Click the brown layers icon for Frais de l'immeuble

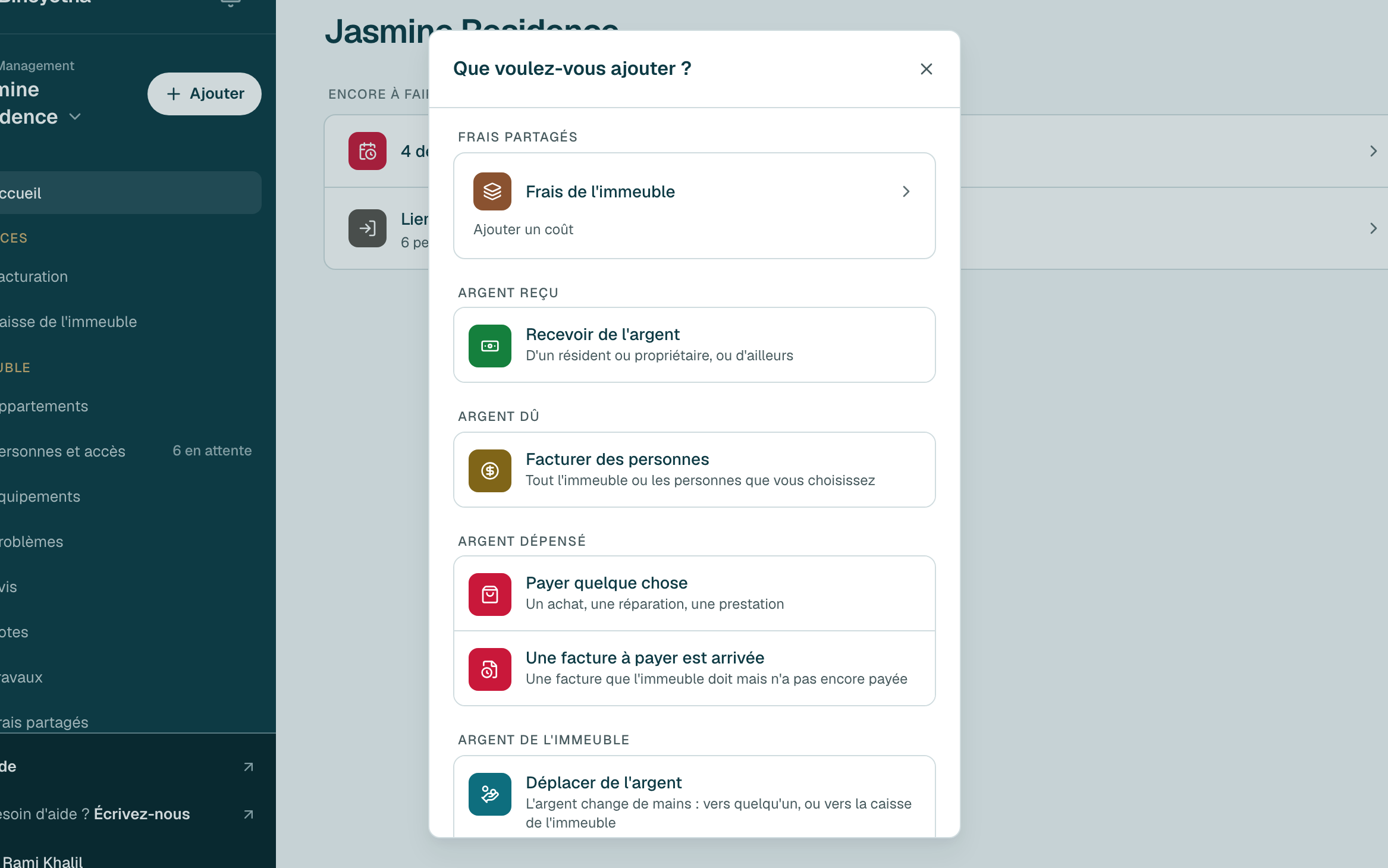[x=492, y=191]
